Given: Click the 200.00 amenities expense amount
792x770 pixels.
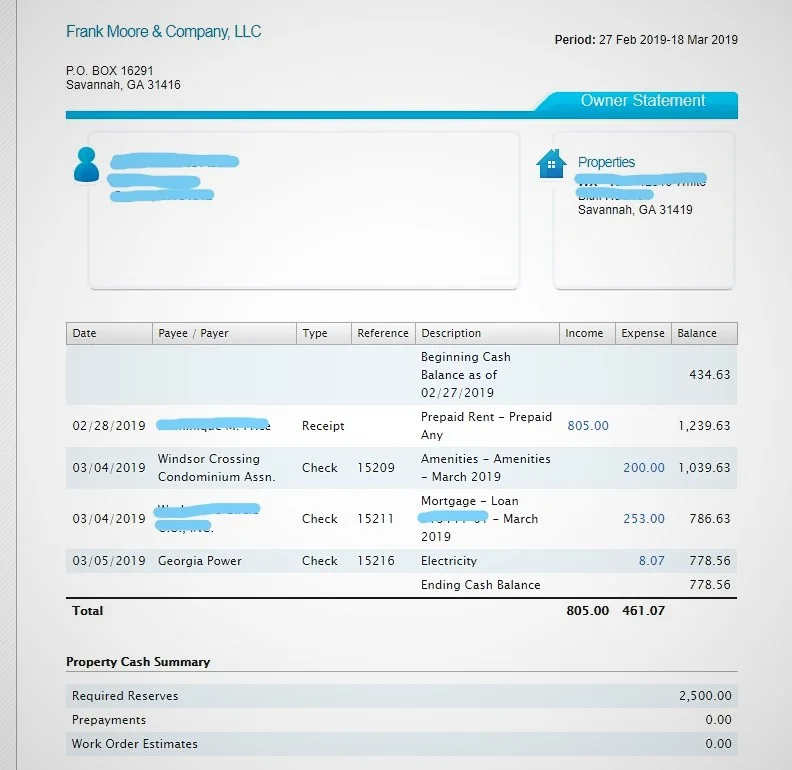Looking at the screenshot, I should pos(644,468).
